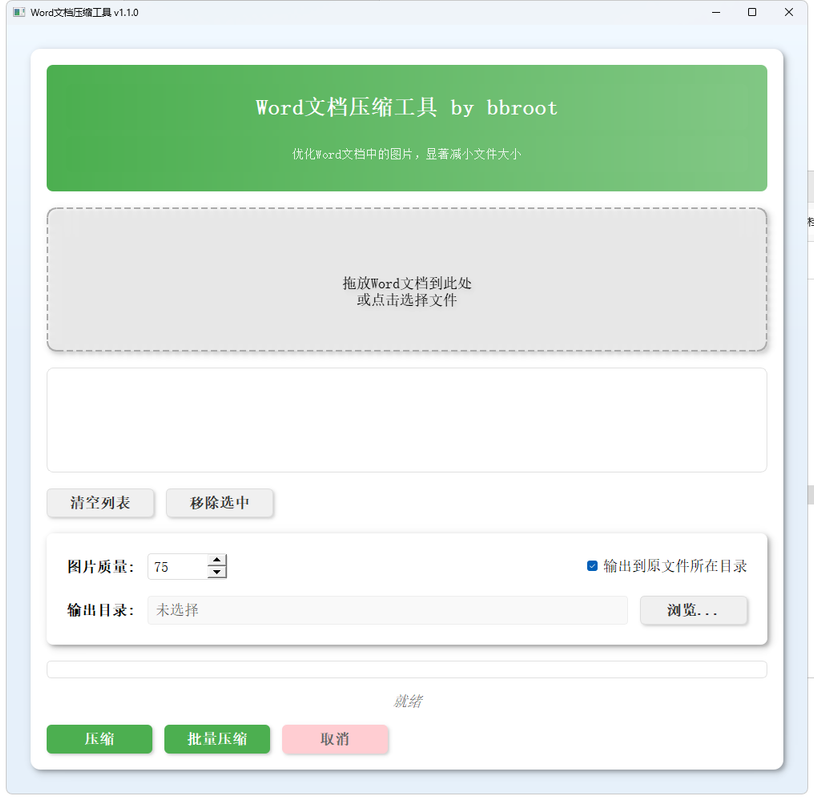Maximize the Word文档压缩工具 window

752,12
